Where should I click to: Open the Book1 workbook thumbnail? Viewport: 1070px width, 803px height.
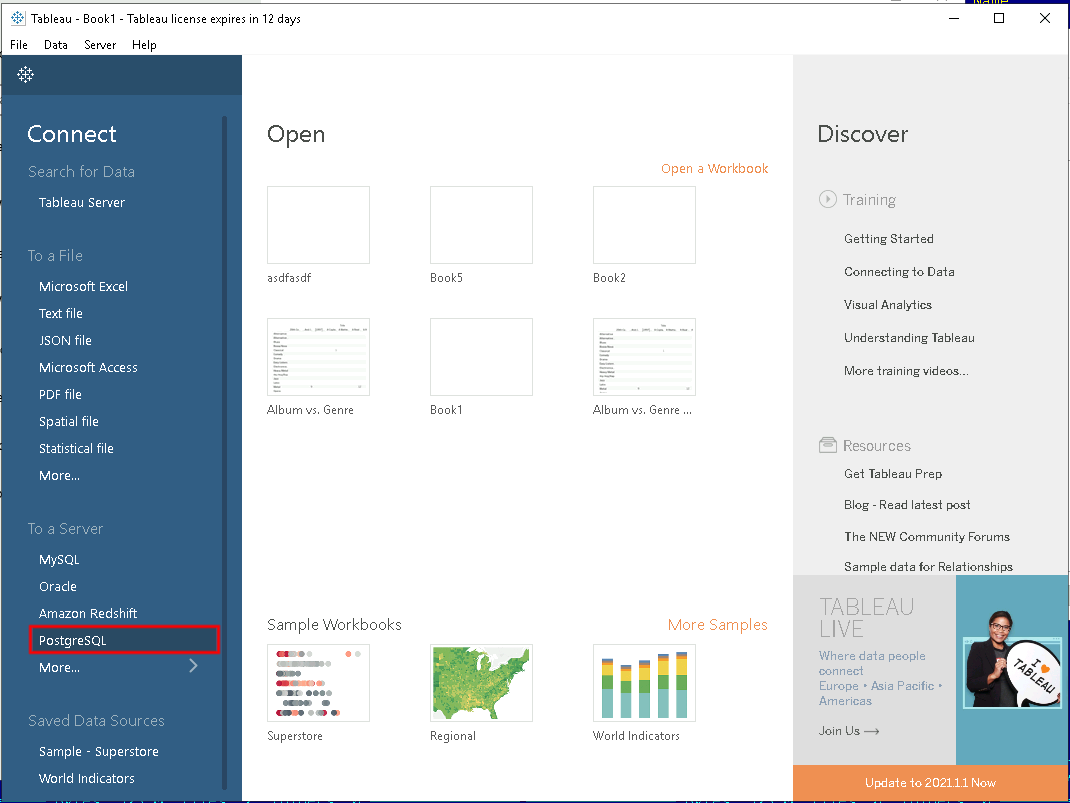481,357
